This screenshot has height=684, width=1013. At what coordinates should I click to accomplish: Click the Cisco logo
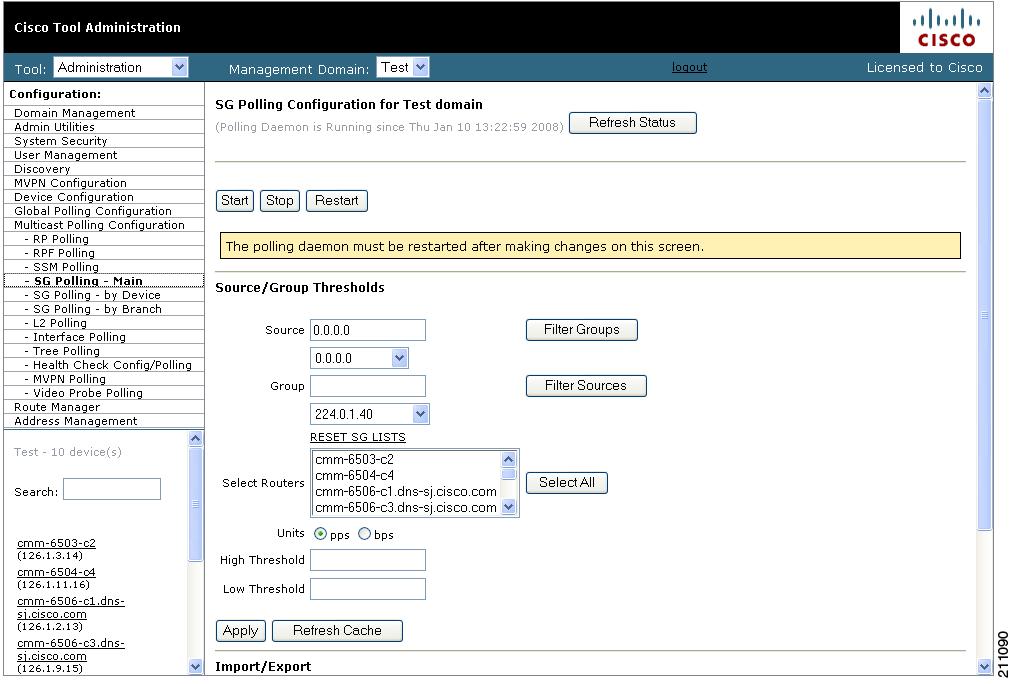pyautogui.click(x=945, y=28)
